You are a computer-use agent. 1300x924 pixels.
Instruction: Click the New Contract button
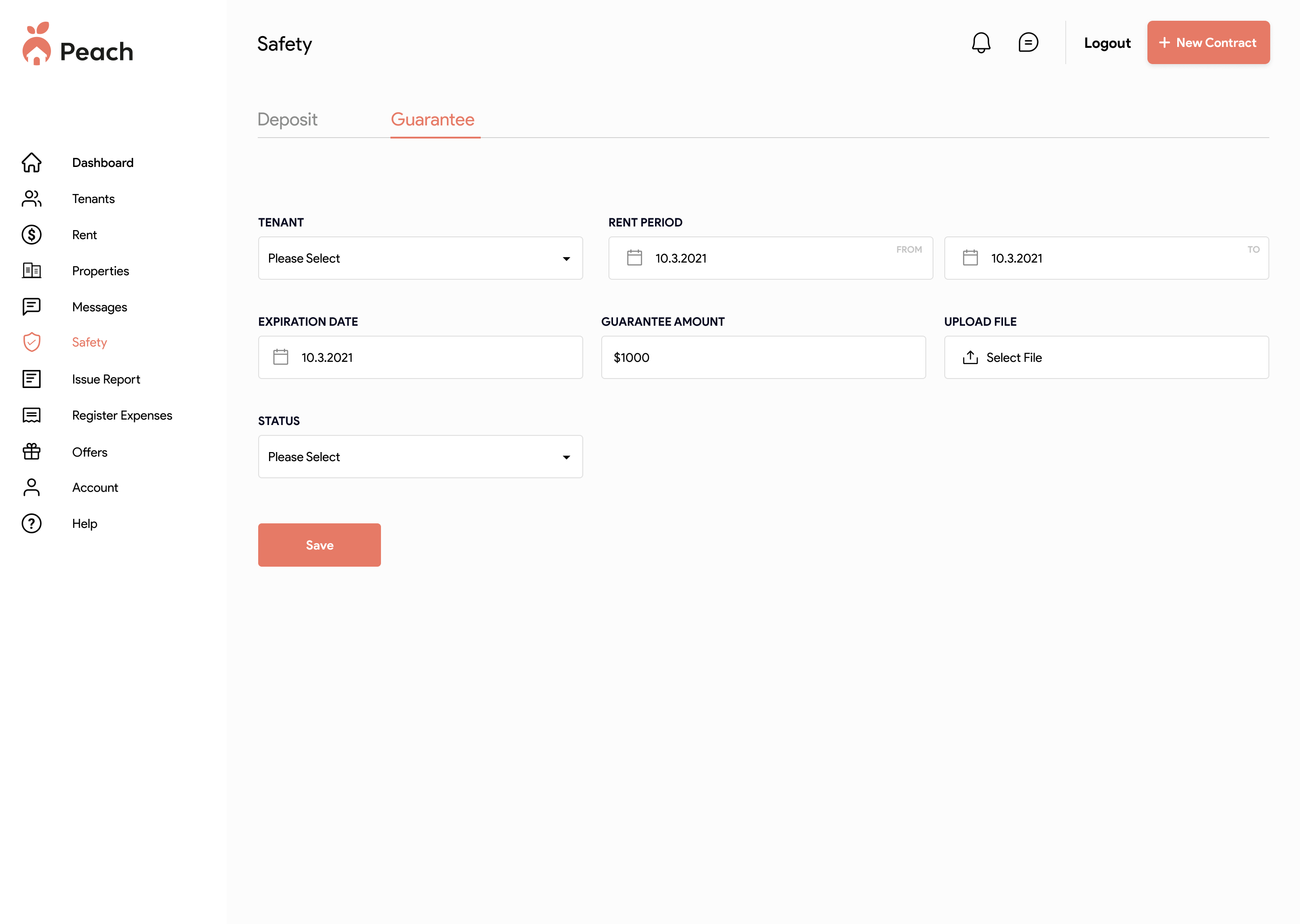coord(1208,43)
